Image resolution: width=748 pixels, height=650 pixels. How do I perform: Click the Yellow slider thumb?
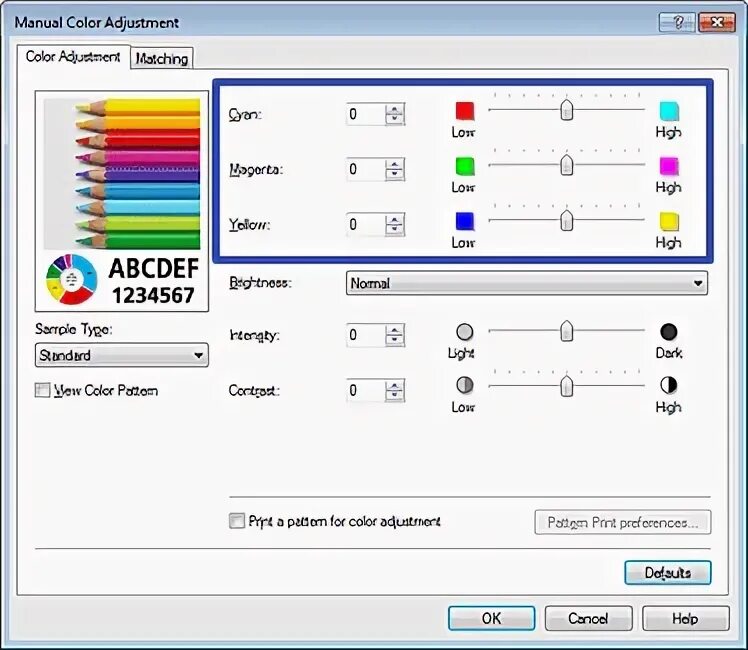point(567,220)
